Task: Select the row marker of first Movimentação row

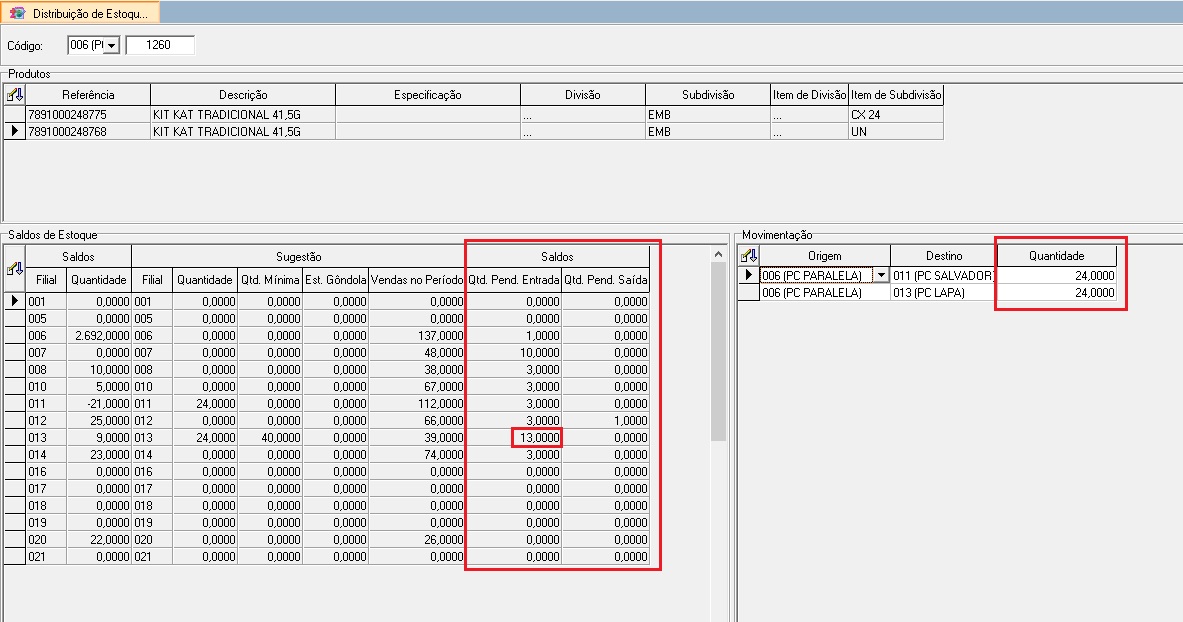Action: pyautogui.click(x=748, y=276)
